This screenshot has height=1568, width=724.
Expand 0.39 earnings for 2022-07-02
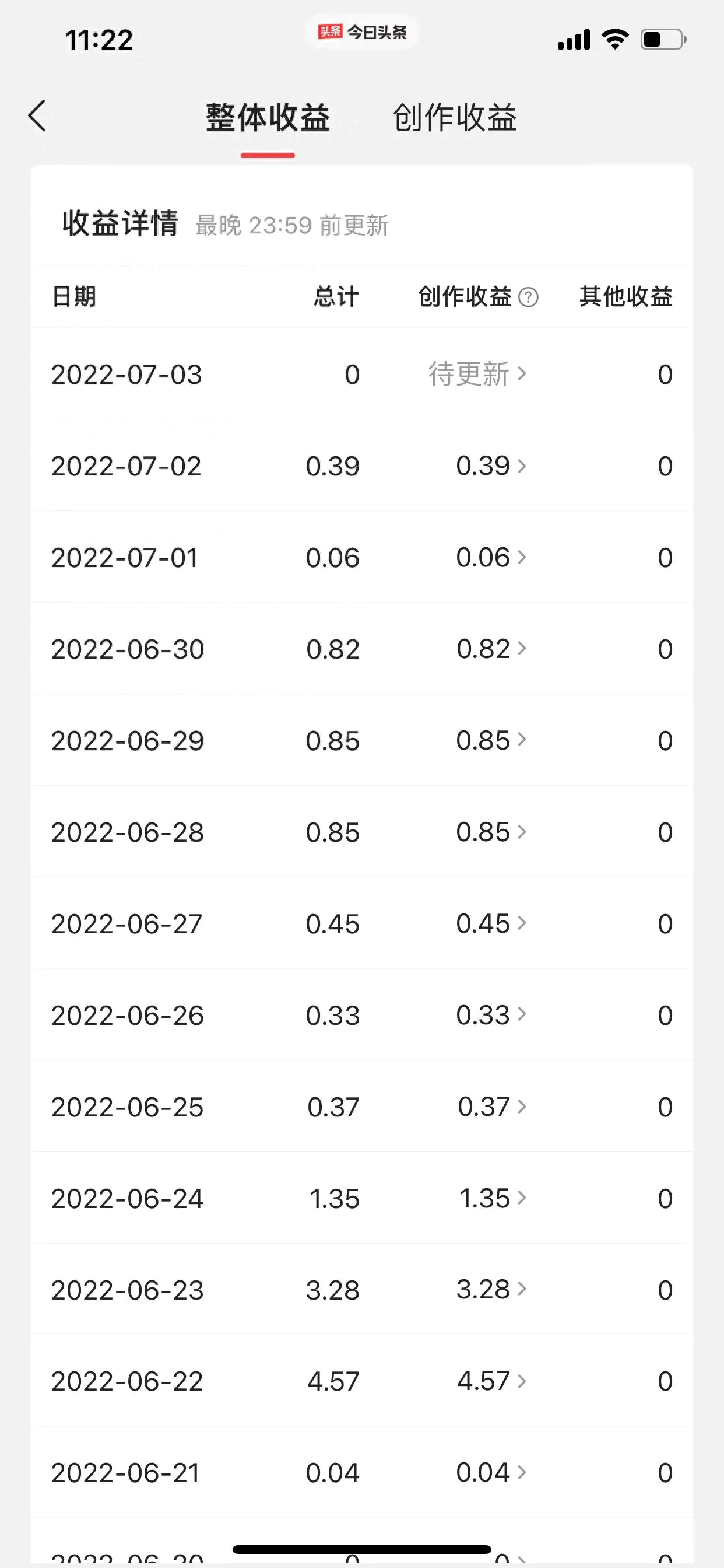point(491,466)
